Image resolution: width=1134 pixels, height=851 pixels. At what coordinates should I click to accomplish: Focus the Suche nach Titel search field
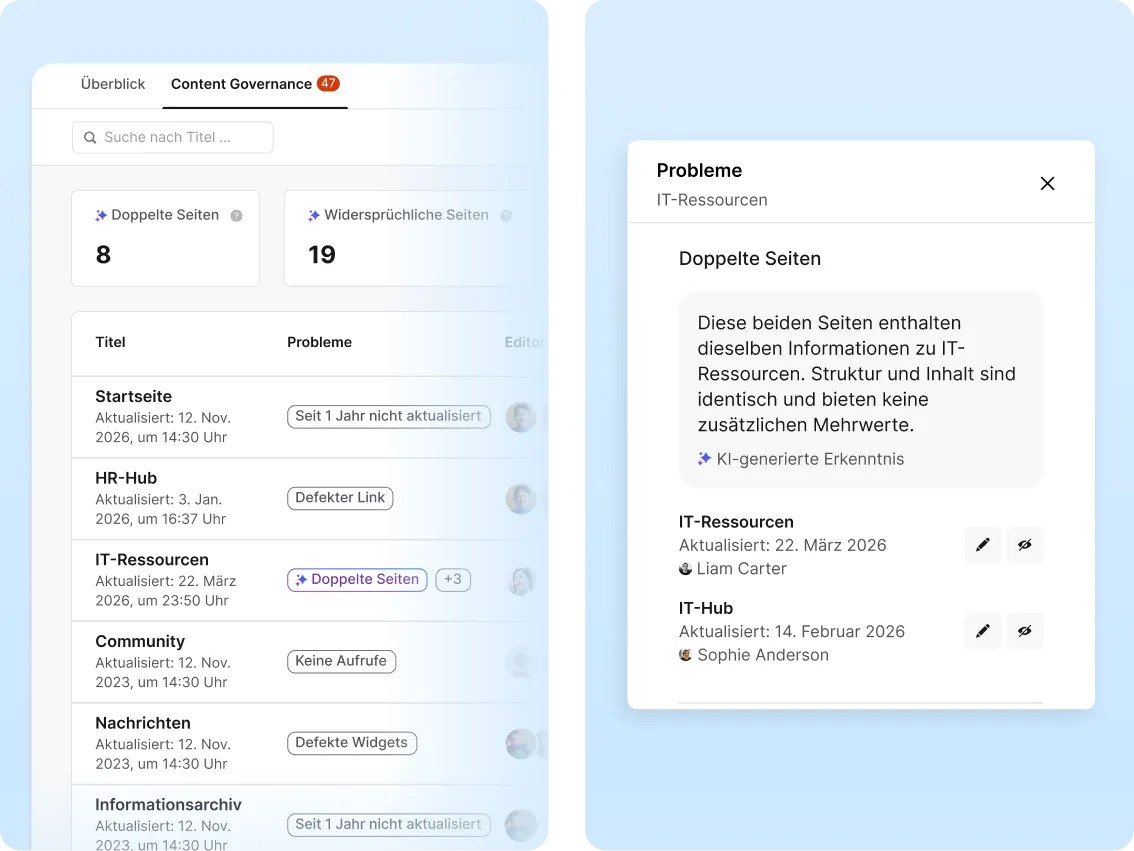[180, 138]
